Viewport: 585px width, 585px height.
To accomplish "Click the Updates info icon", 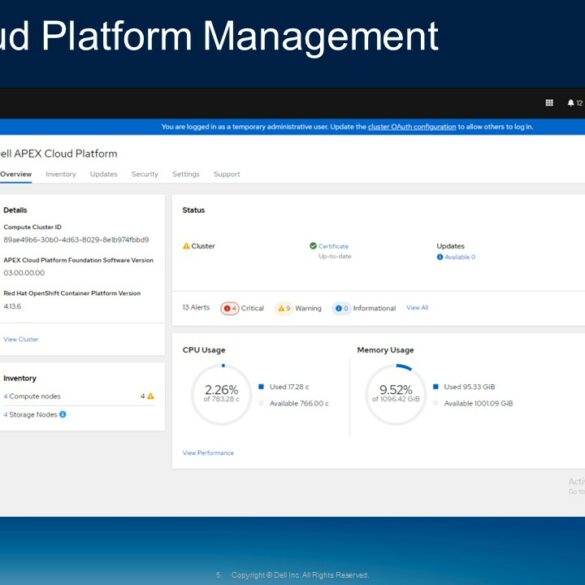I will click(x=440, y=257).
